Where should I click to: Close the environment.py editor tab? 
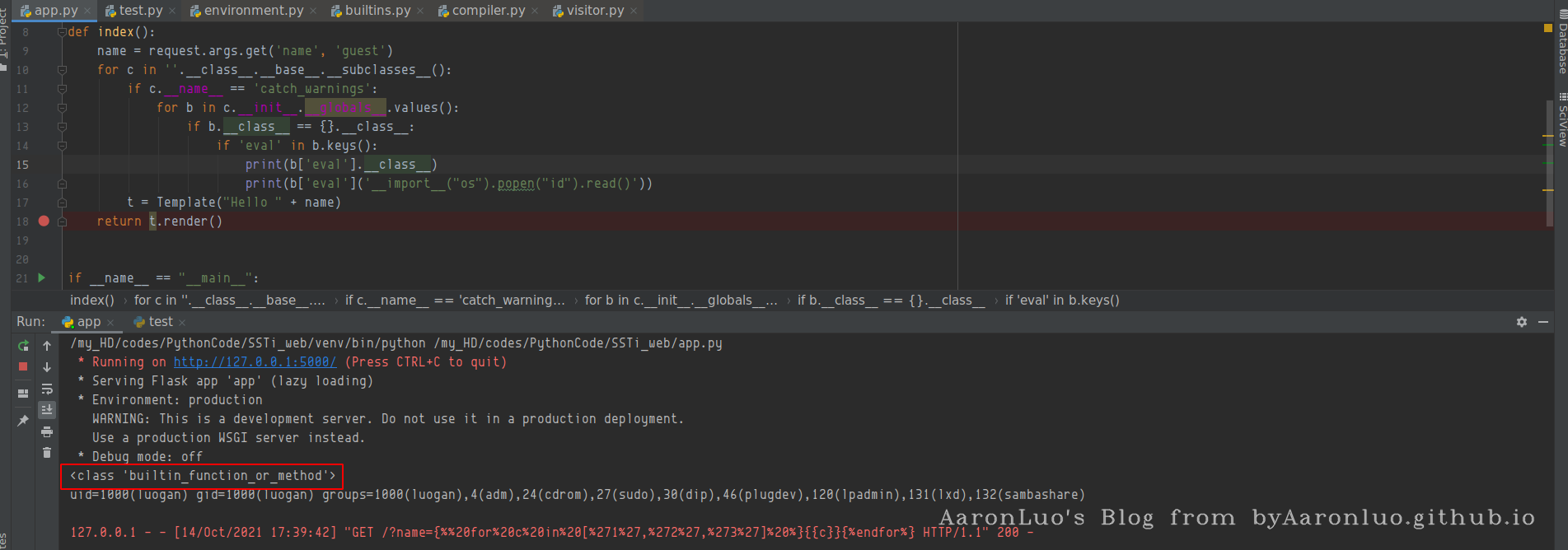click(313, 11)
